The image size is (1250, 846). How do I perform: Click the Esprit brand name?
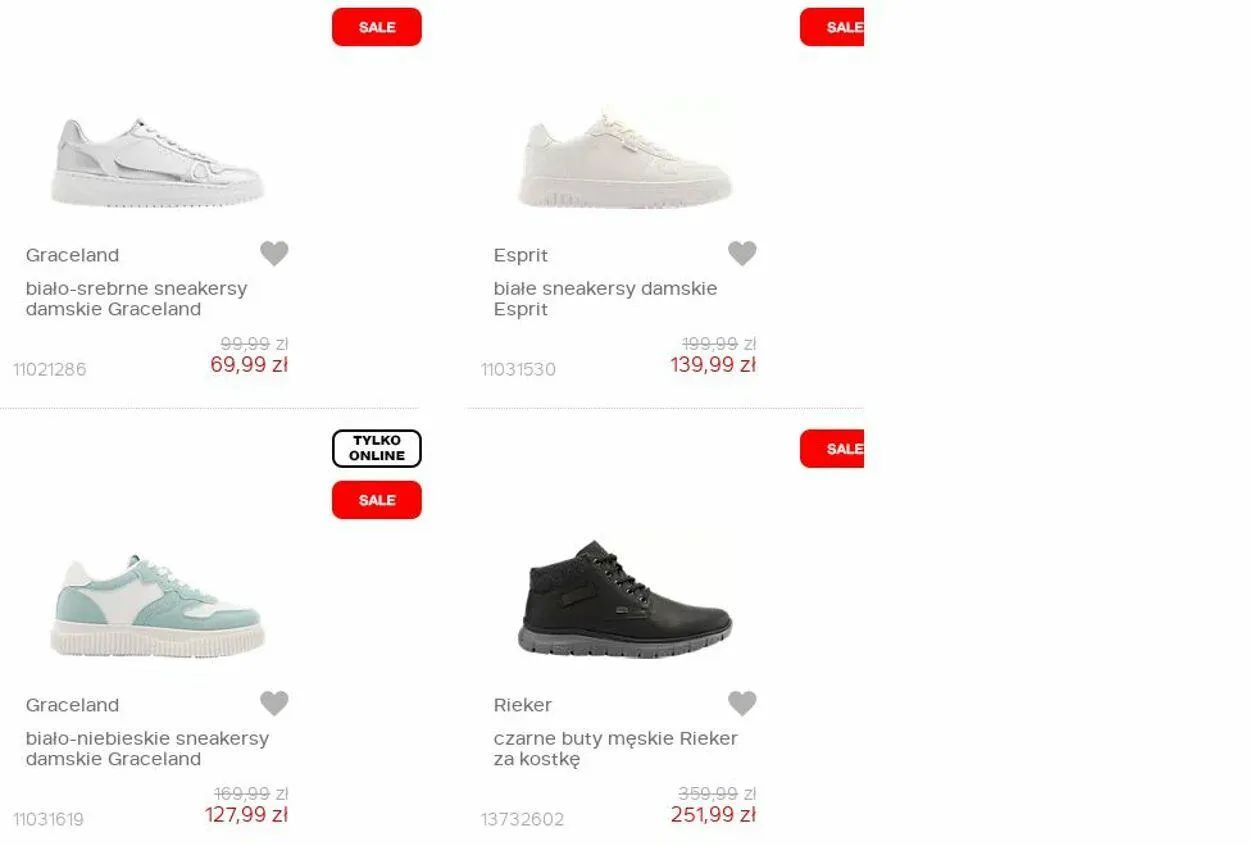coord(521,255)
